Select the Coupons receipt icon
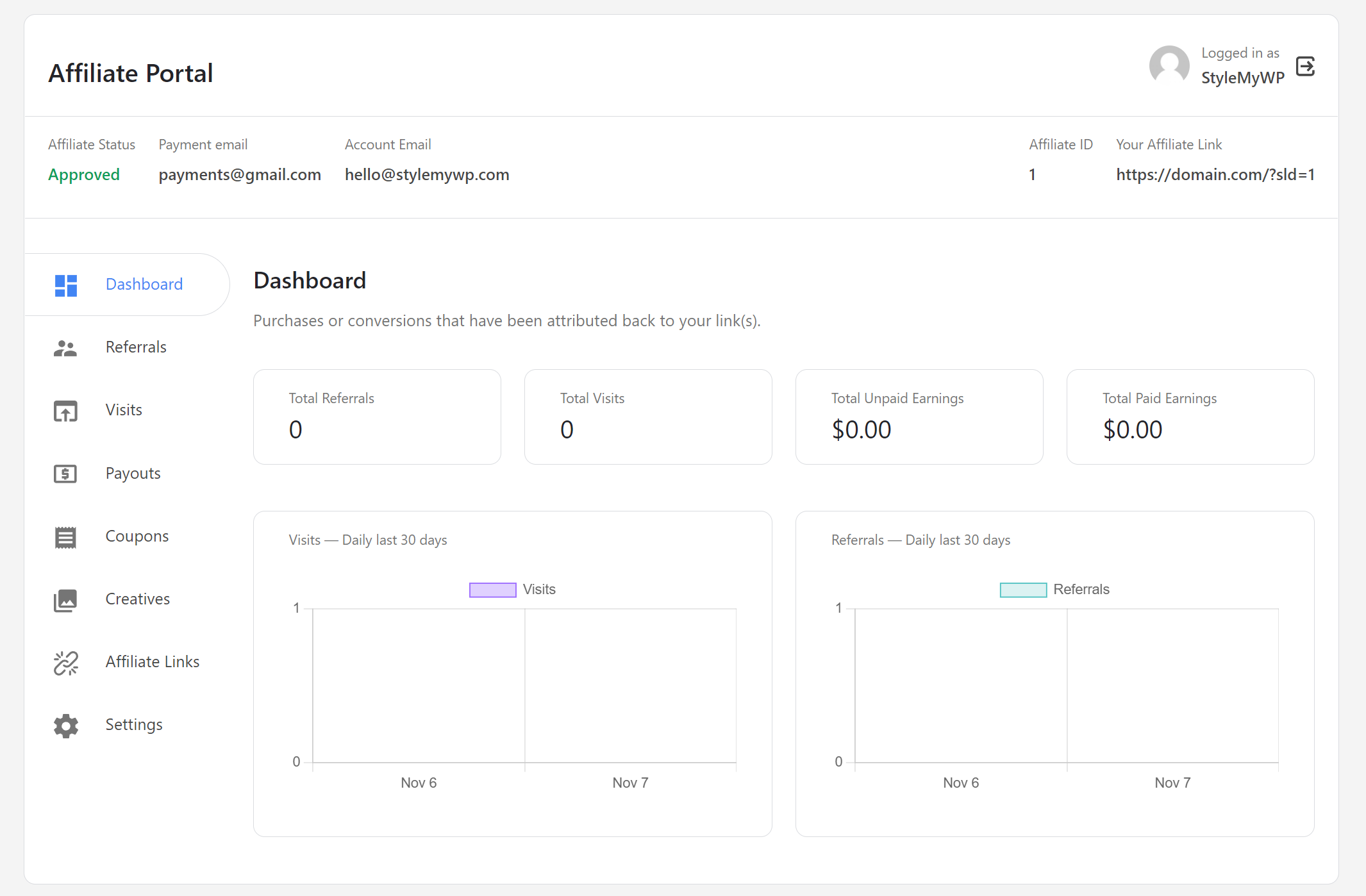1366x896 pixels. coord(65,537)
